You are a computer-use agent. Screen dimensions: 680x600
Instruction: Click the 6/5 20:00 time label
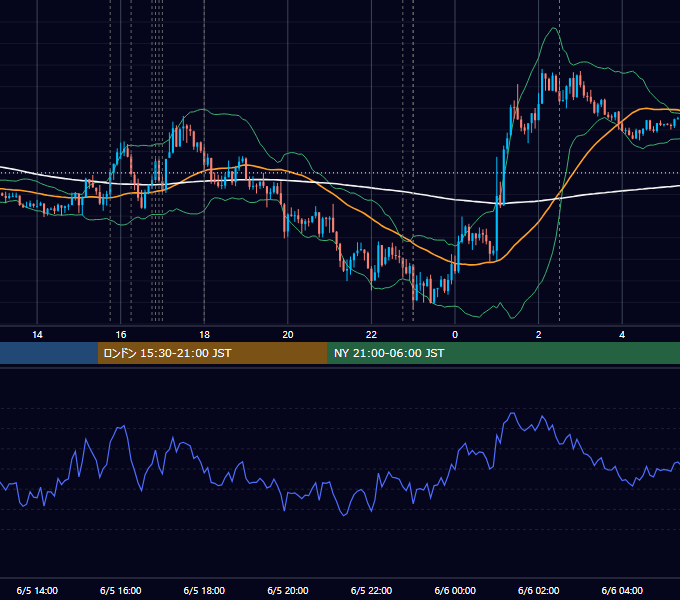(x=288, y=590)
